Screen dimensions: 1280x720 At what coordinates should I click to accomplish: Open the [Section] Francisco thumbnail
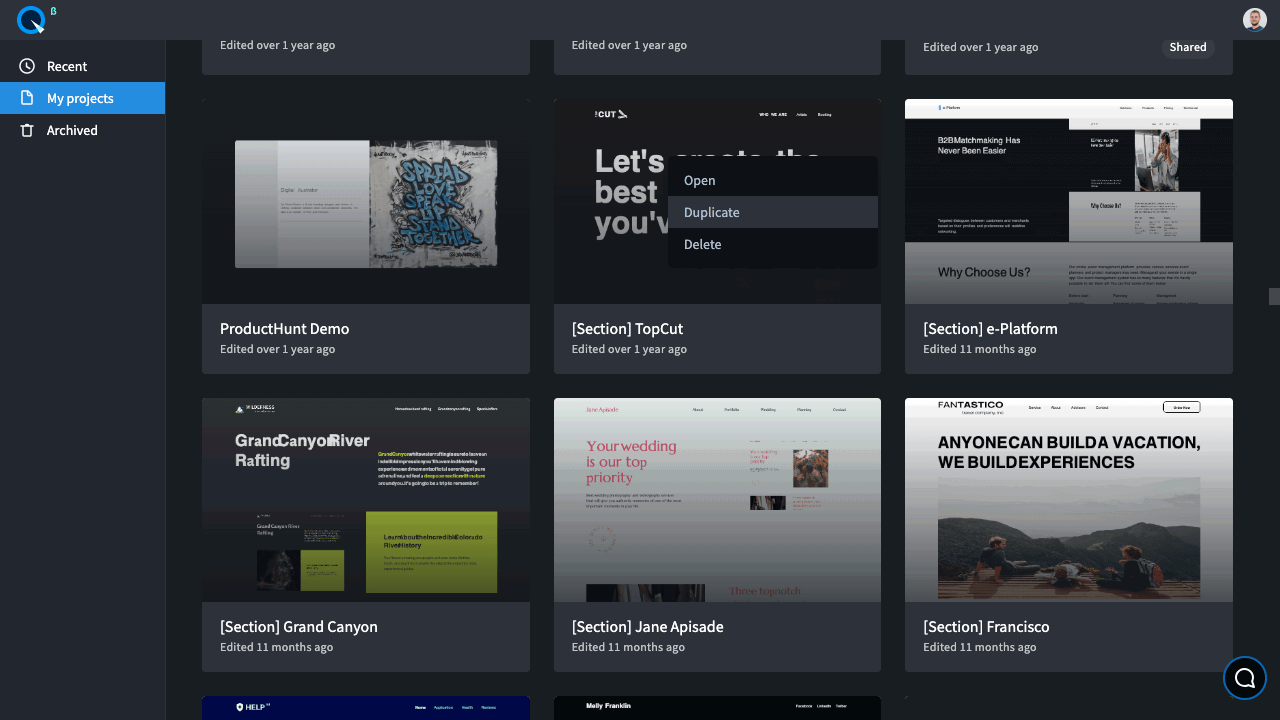1069,500
